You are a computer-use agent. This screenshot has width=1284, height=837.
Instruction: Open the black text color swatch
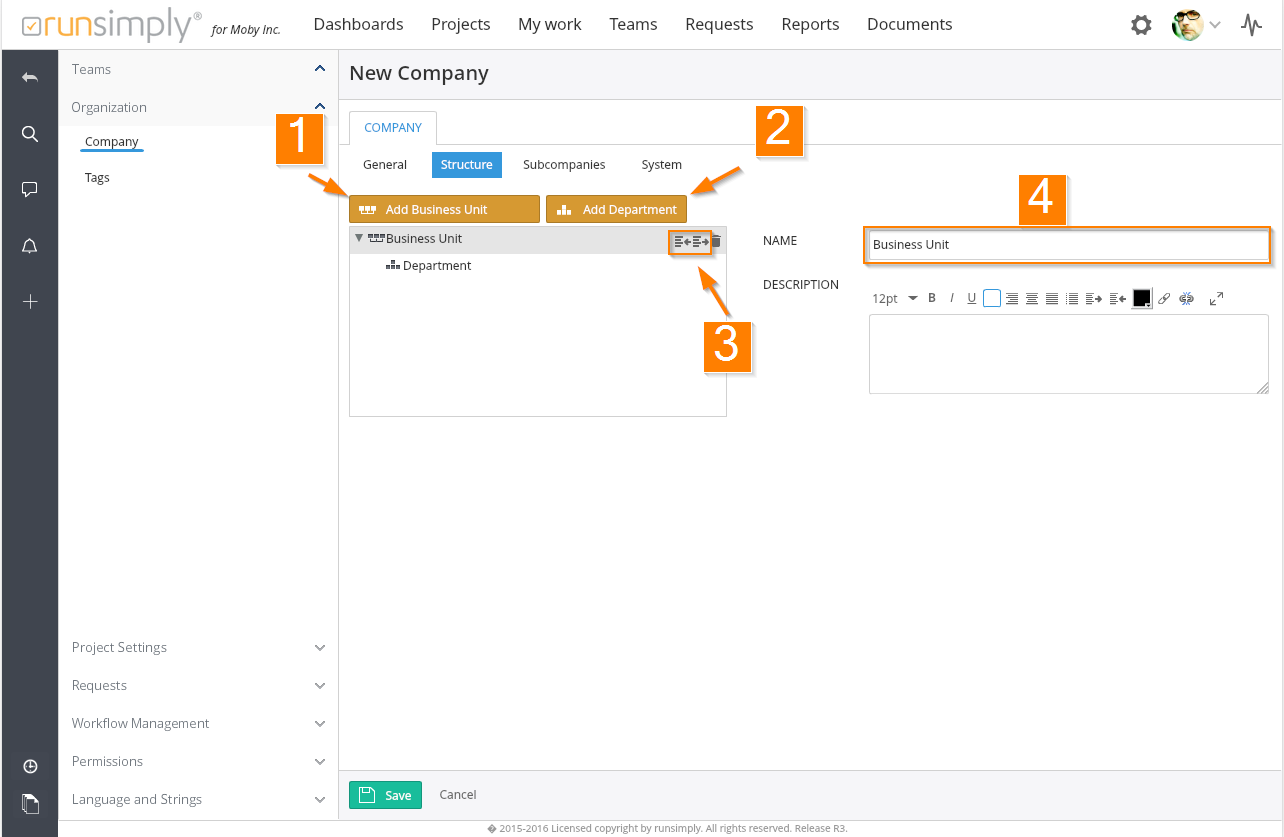[1141, 298]
